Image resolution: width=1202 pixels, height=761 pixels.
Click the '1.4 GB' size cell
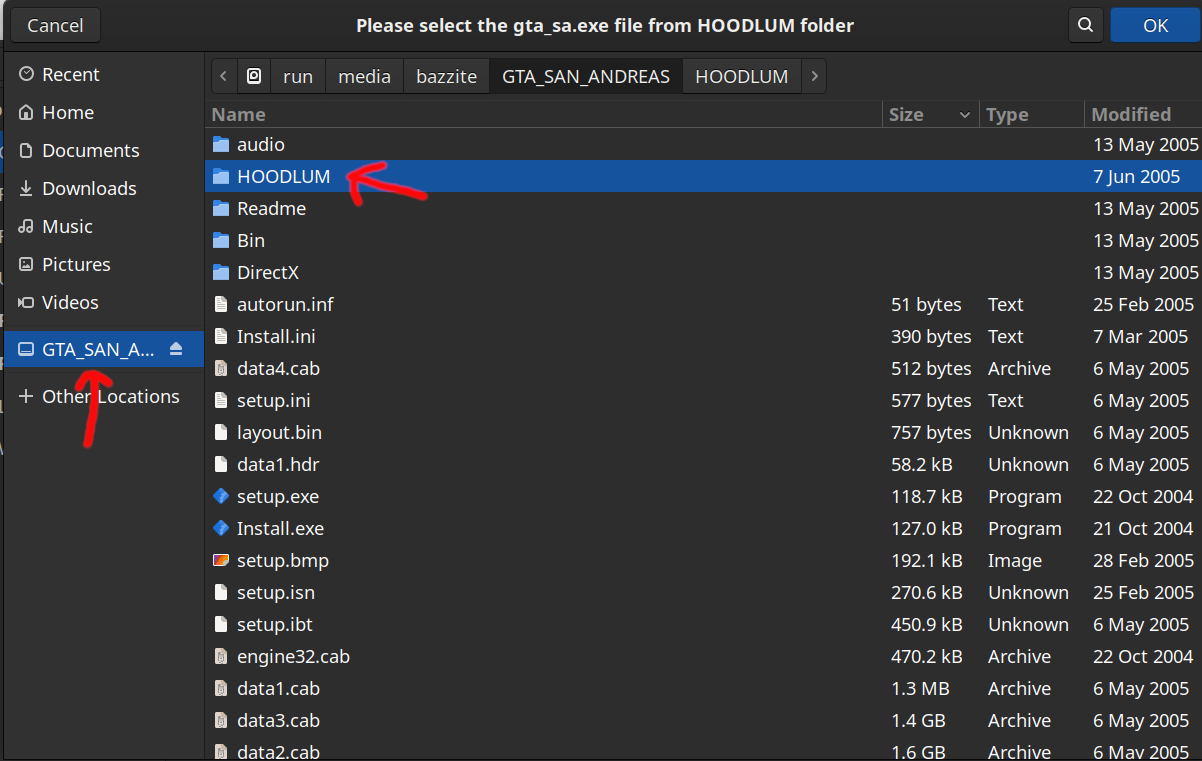pyautogui.click(x=918, y=721)
